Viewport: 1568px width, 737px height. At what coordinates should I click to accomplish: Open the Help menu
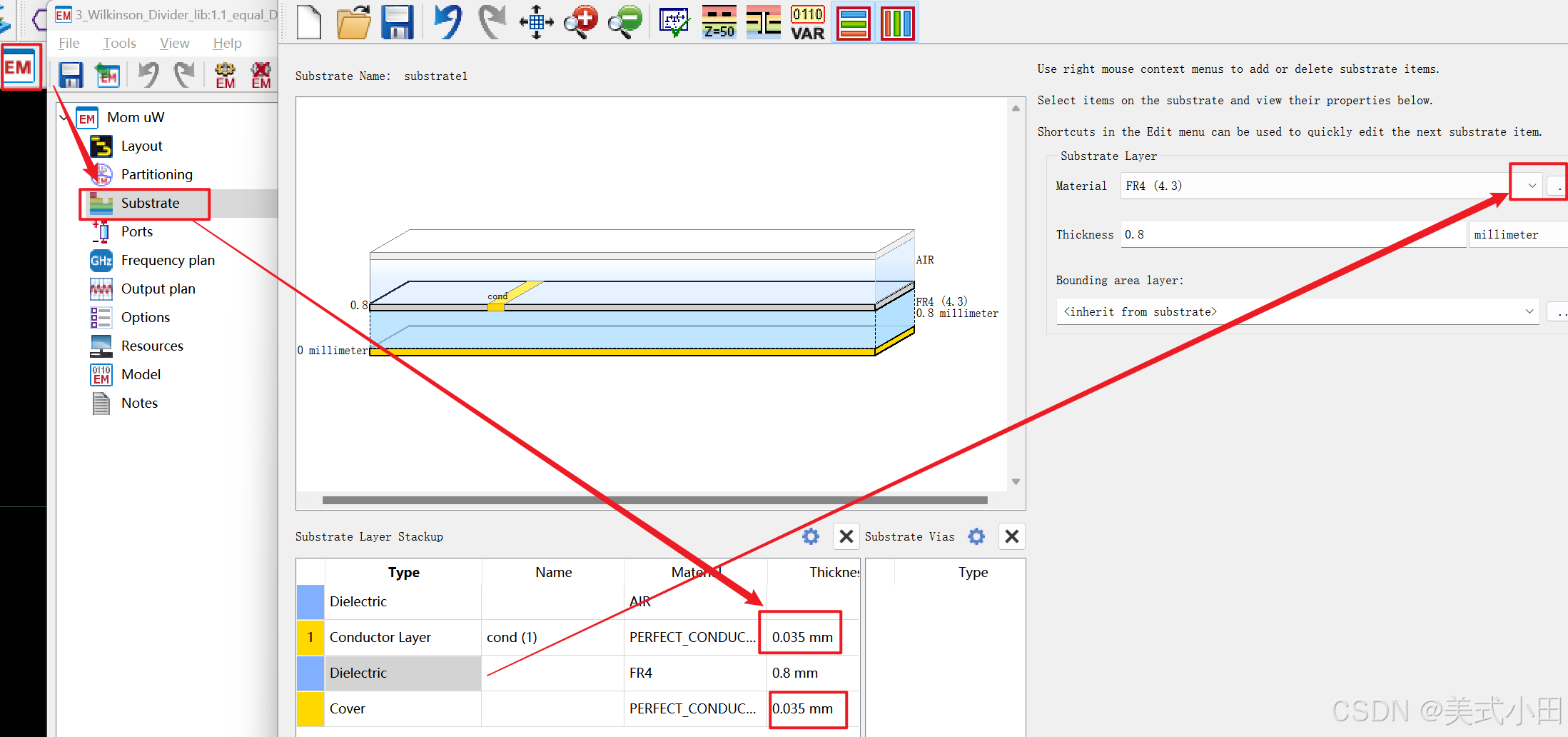[227, 43]
